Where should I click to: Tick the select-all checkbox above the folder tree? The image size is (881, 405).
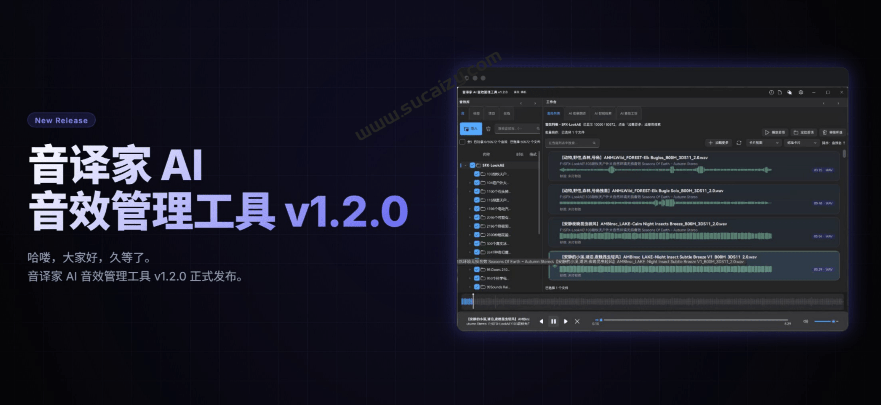tap(462, 142)
